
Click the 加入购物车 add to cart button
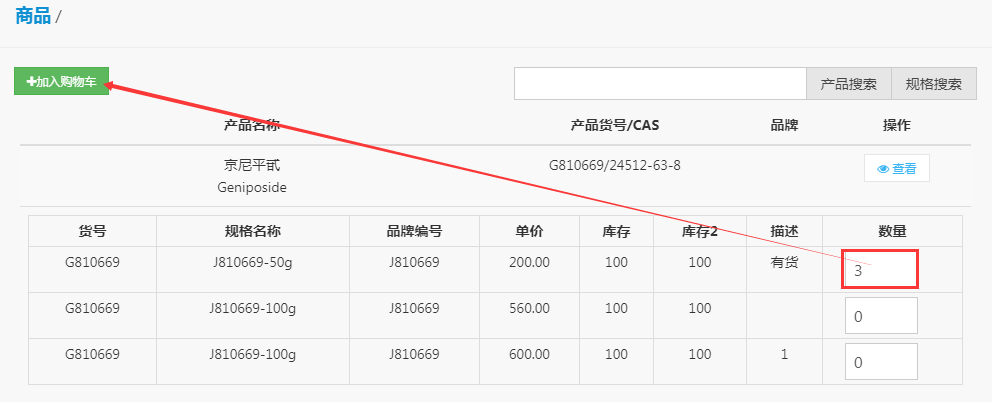coord(61,81)
